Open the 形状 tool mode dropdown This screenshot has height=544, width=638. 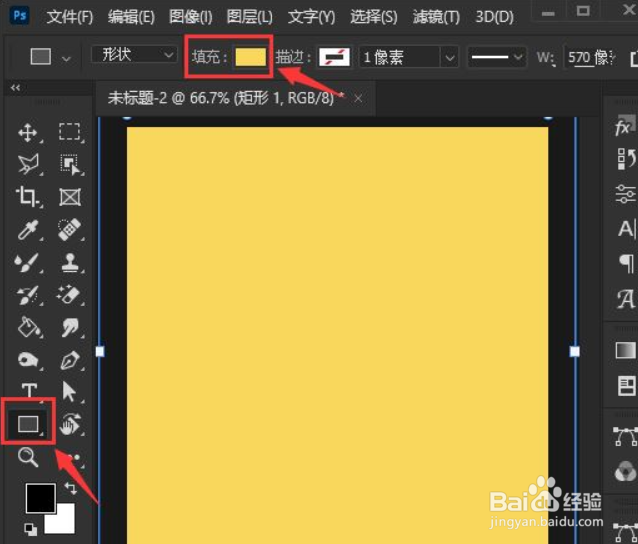point(134,55)
